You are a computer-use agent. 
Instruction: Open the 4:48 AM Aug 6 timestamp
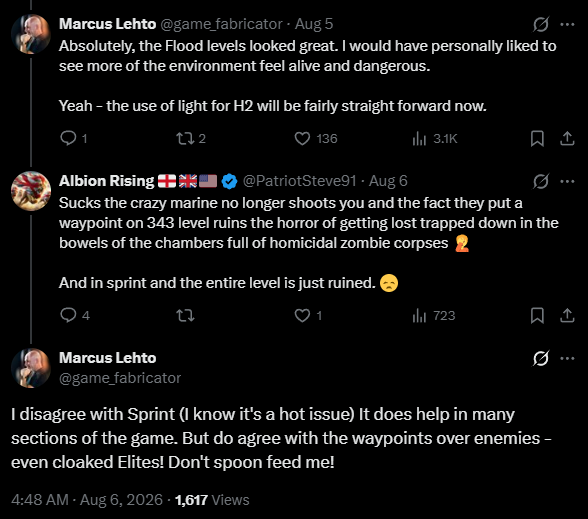[x=87, y=500]
